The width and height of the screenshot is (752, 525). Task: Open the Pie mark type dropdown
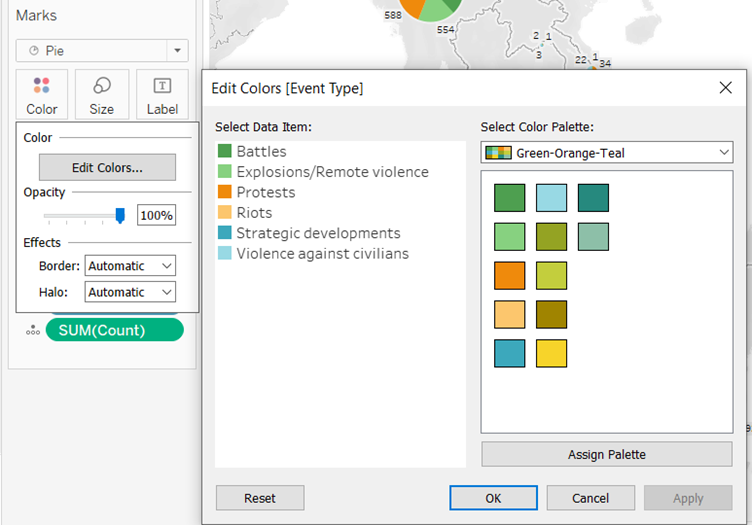point(178,51)
